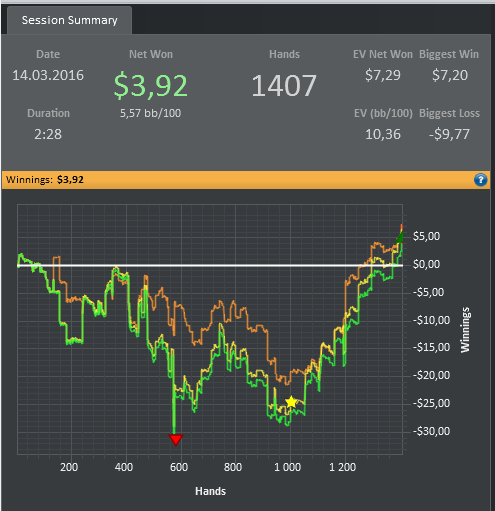Open the Session Summary tab
495x511 pixels.
[x=69, y=20]
